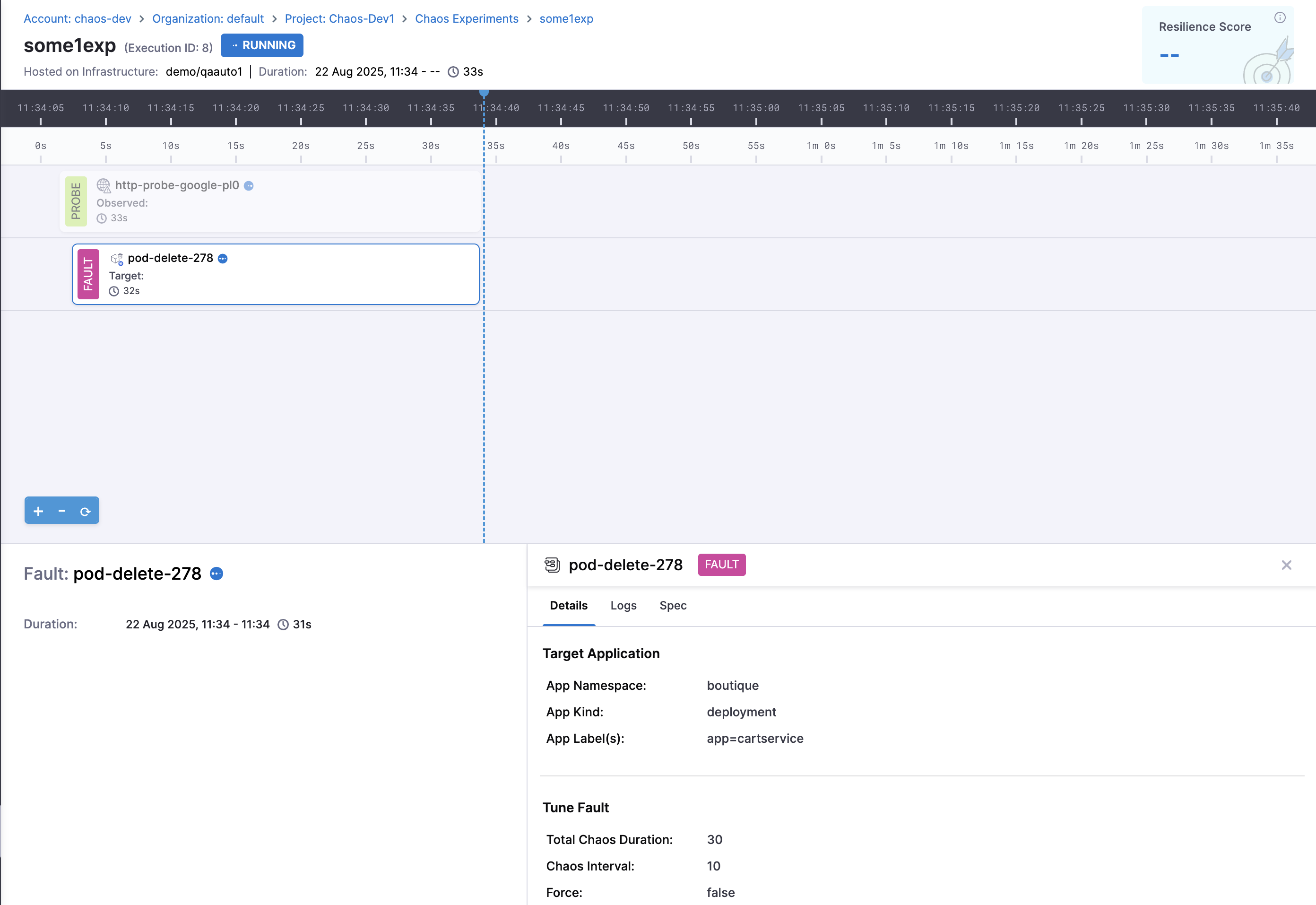Click the RUNNING status button
Screen dimensions: 1316x905
pos(261,45)
